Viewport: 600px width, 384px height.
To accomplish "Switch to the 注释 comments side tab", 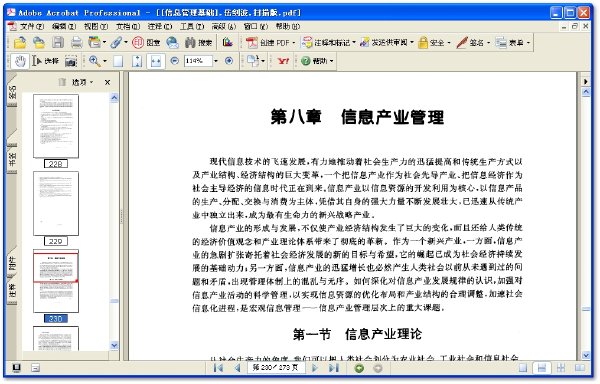I will [x=12, y=292].
